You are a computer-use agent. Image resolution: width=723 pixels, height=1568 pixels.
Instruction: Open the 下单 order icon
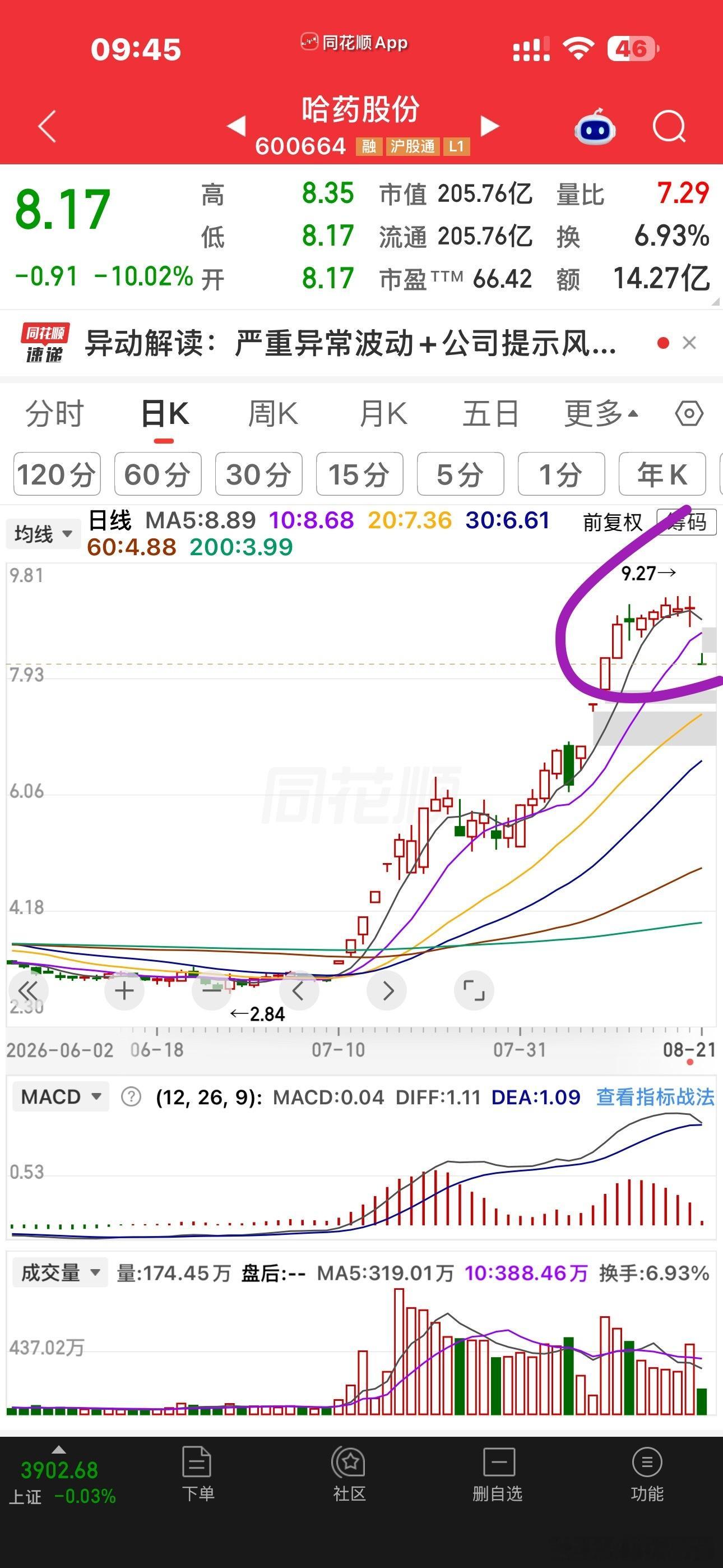tap(197, 1474)
